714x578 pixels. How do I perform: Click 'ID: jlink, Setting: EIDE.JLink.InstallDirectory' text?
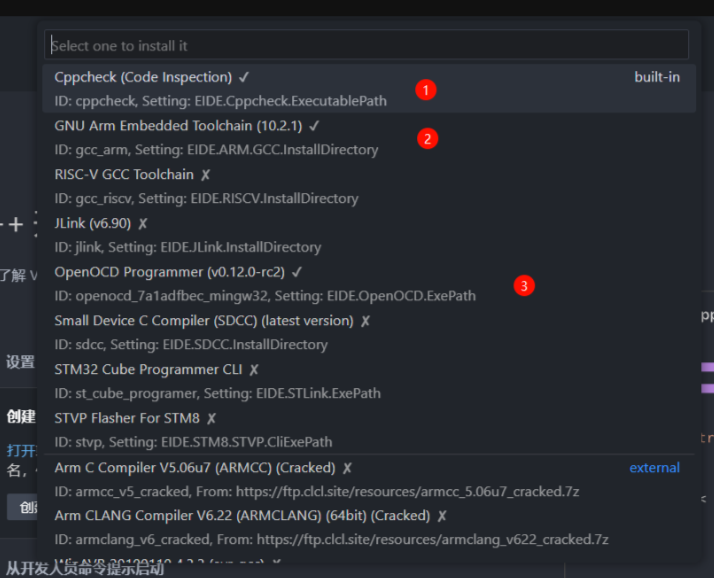[x=188, y=247]
